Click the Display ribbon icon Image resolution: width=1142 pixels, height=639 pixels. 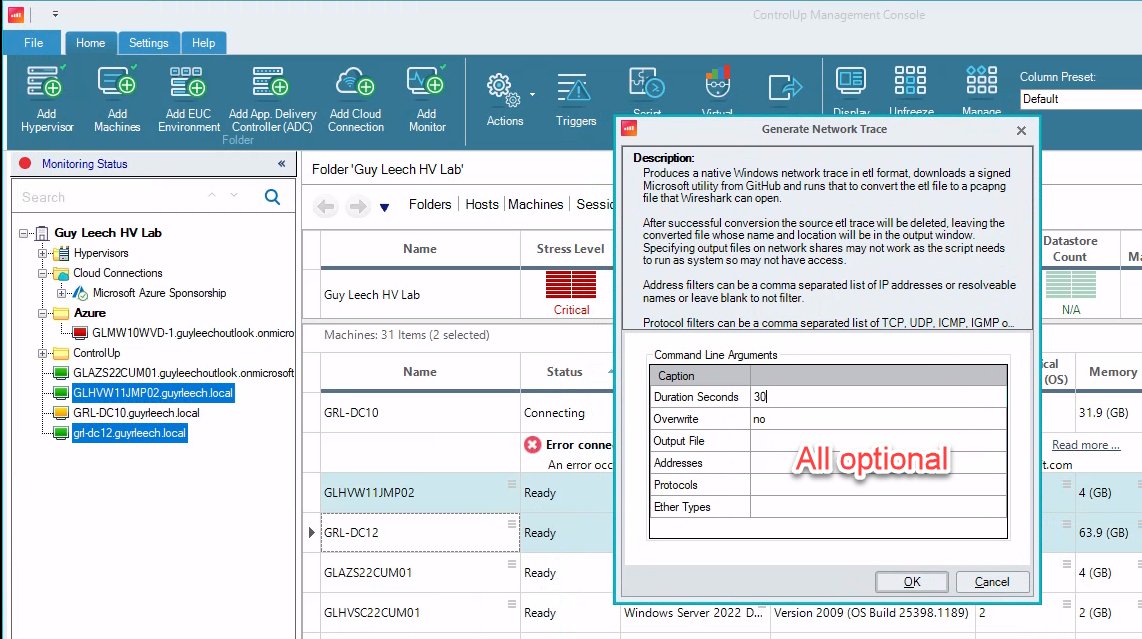coord(851,82)
